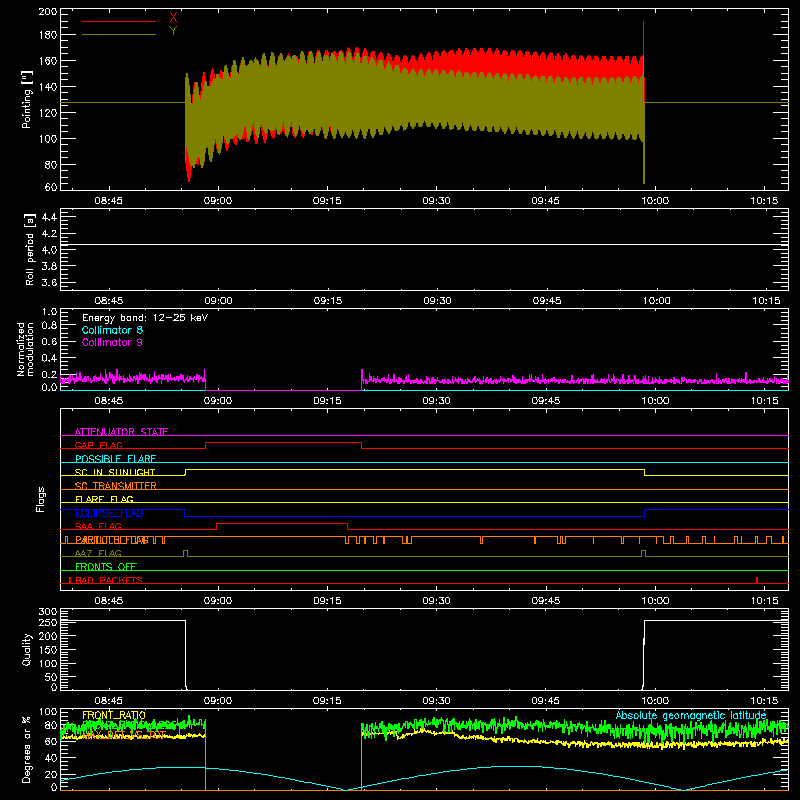The width and height of the screenshot is (800, 800).
Task: Click the 'Normalized modulation' axis title
Action: (x=24, y=349)
